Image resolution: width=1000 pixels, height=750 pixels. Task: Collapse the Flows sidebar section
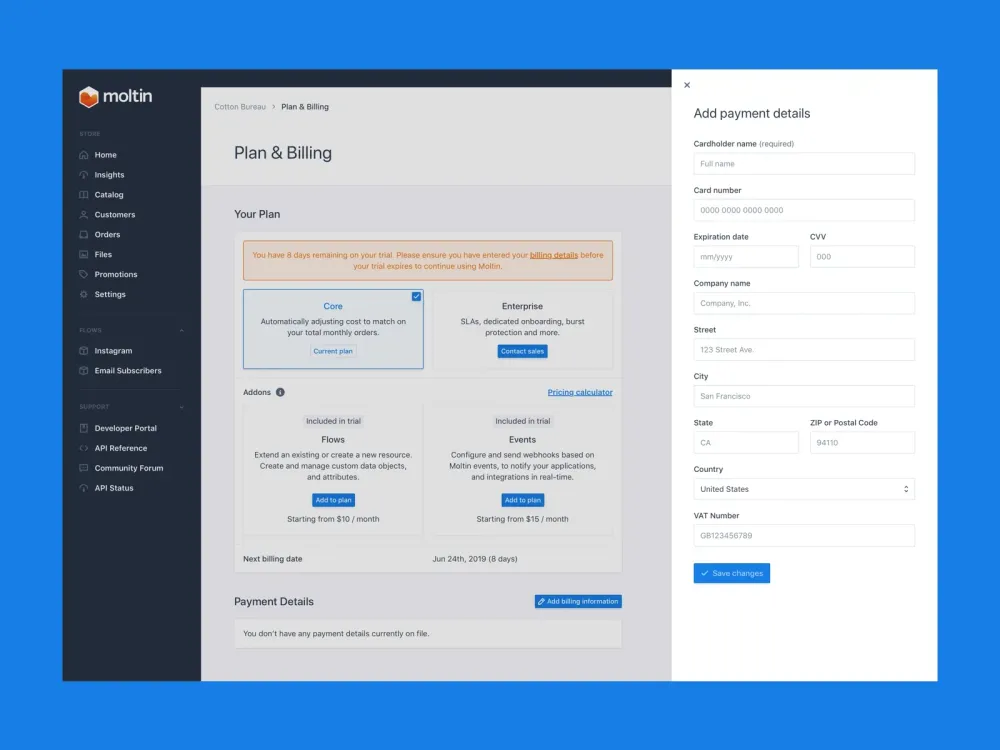point(181,330)
